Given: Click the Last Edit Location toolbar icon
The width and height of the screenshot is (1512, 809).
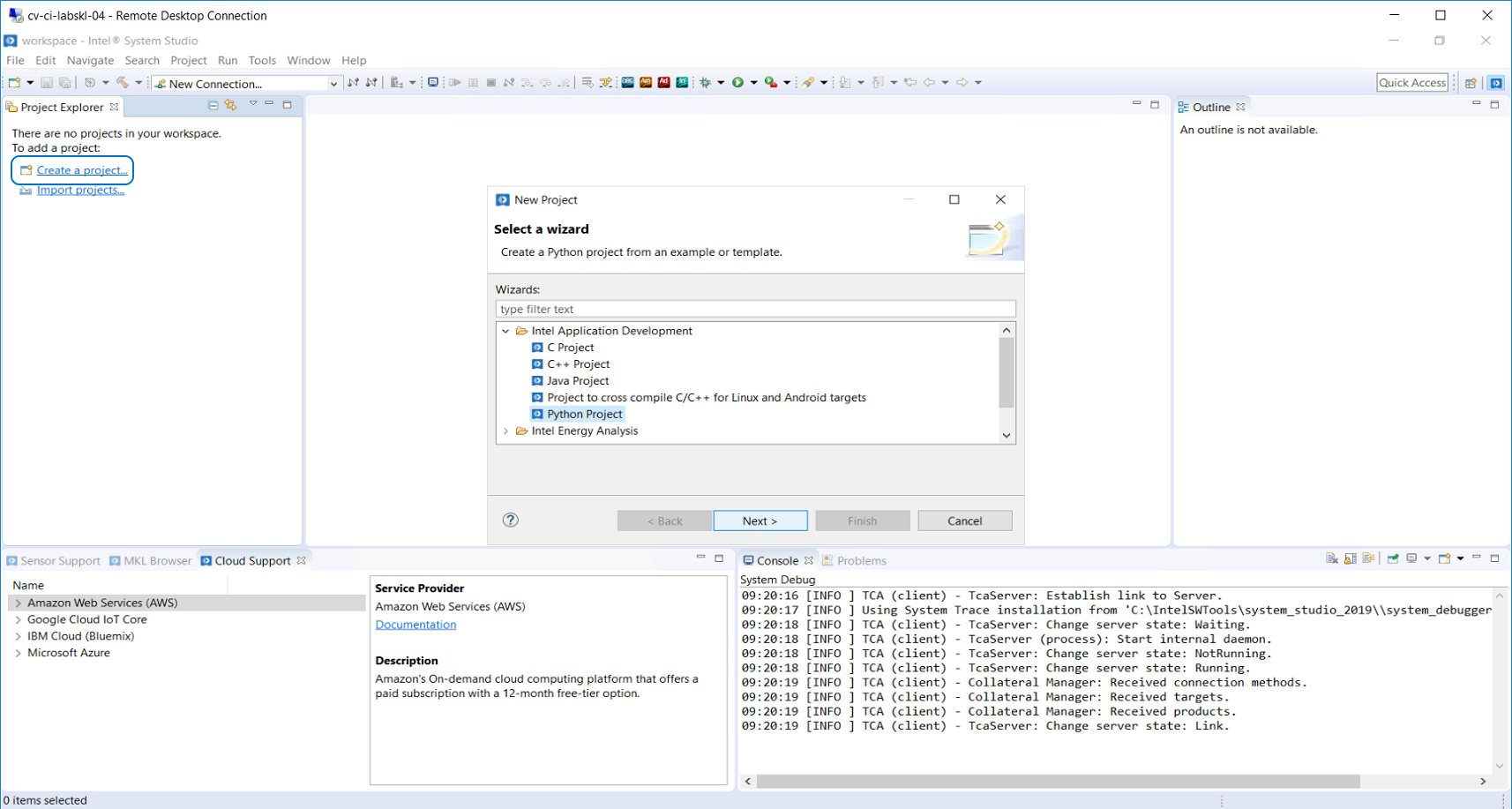Looking at the screenshot, I should click(x=910, y=83).
